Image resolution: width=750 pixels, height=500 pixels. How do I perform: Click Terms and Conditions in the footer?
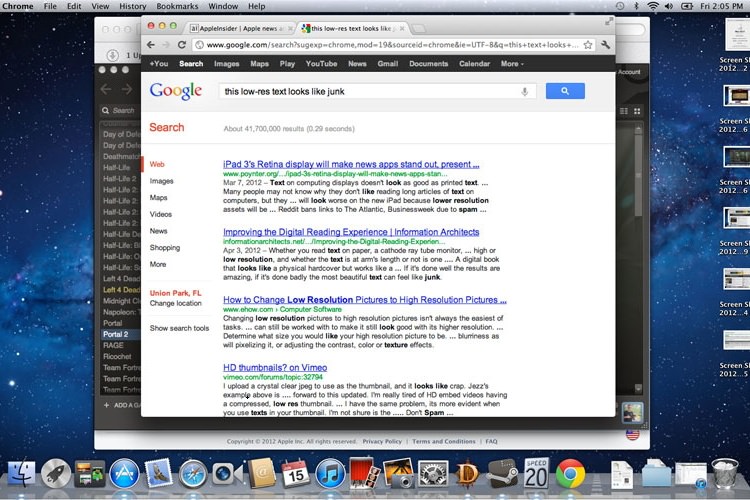click(x=444, y=442)
